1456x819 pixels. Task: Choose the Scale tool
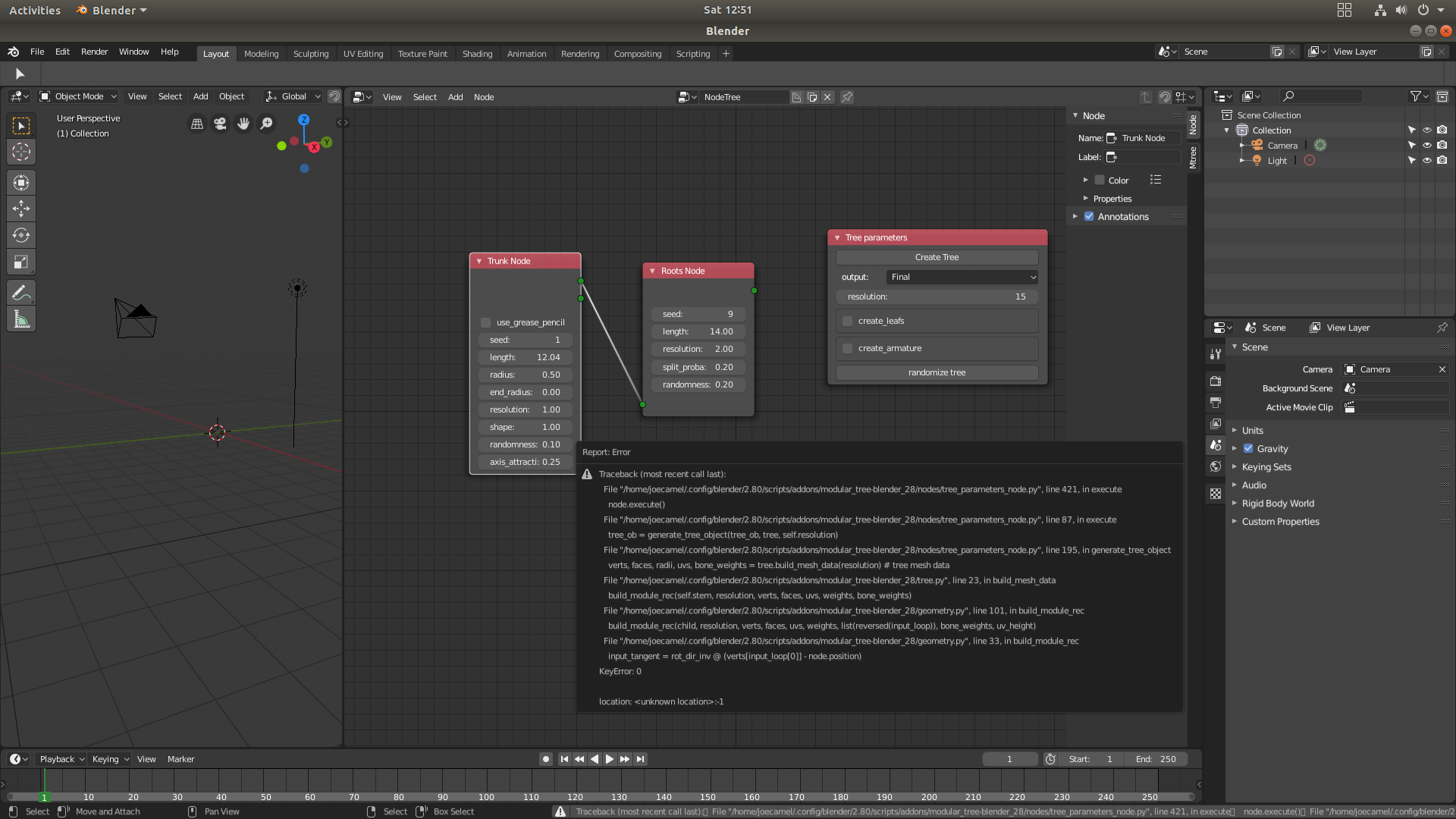pyautogui.click(x=20, y=262)
